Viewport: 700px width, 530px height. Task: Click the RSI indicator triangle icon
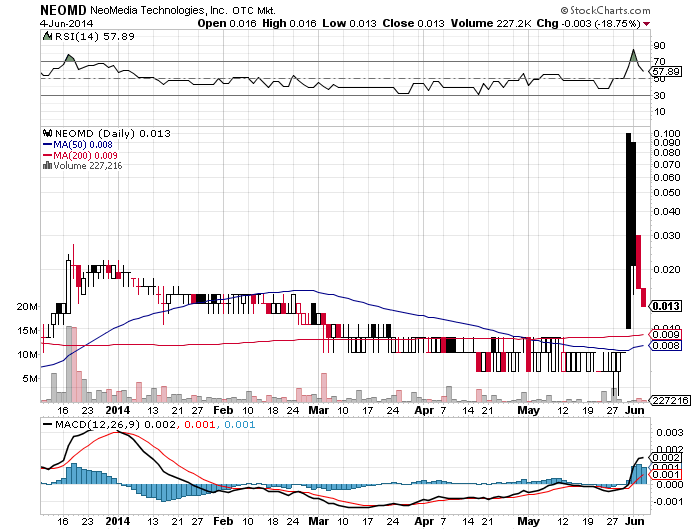[x=47, y=37]
